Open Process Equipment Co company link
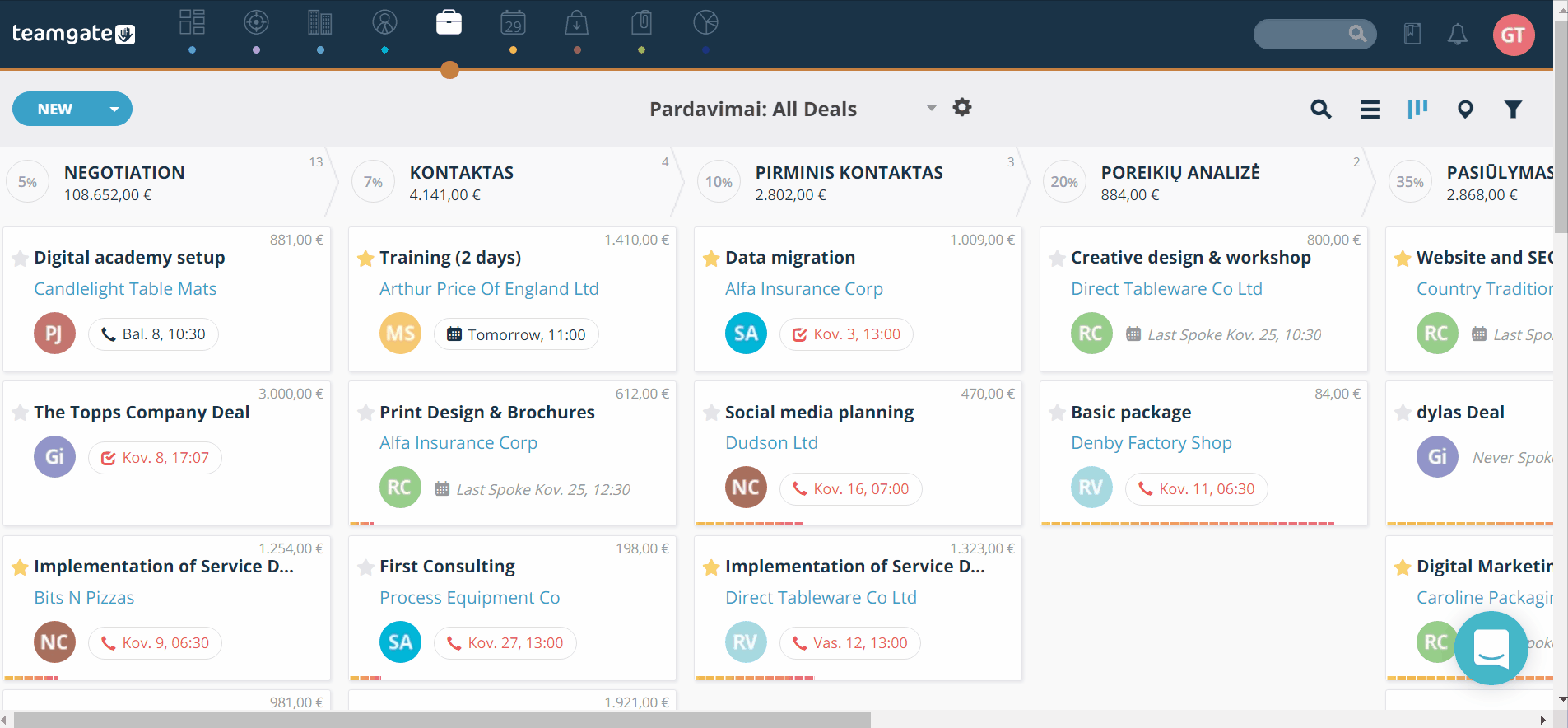Image resolution: width=1568 pixels, height=728 pixels. 470,598
